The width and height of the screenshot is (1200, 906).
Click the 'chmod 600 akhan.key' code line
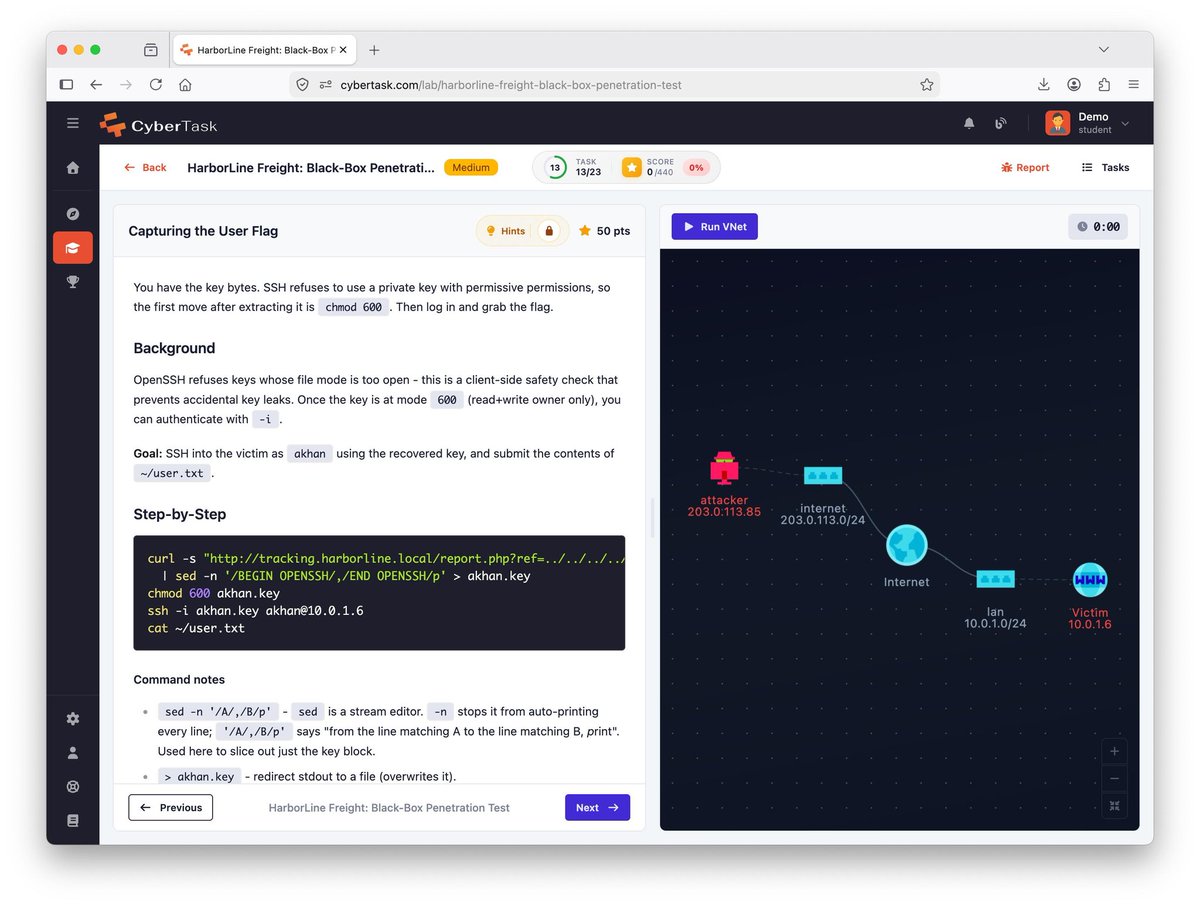point(213,593)
